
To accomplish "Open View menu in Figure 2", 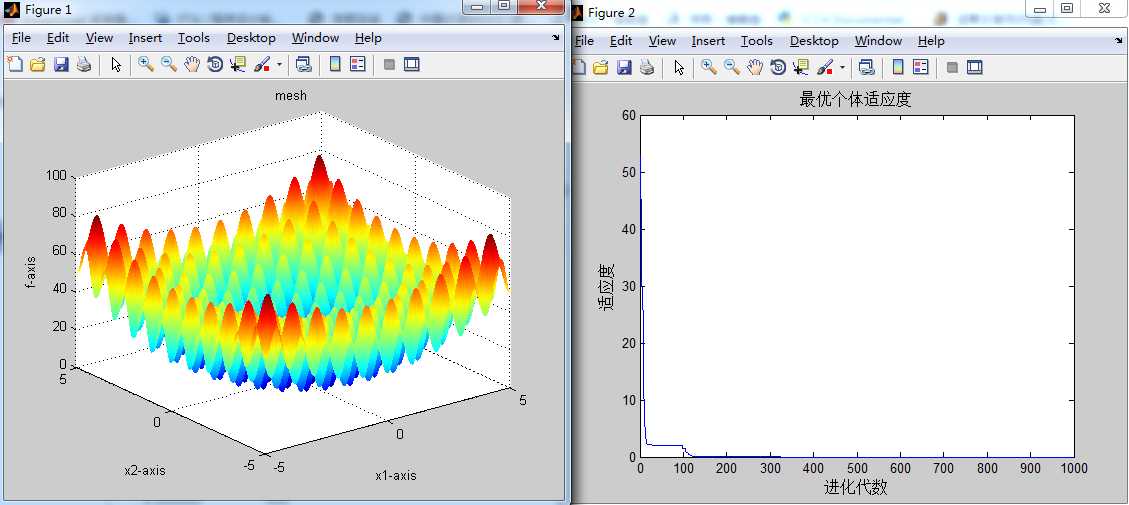I will 662,41.
